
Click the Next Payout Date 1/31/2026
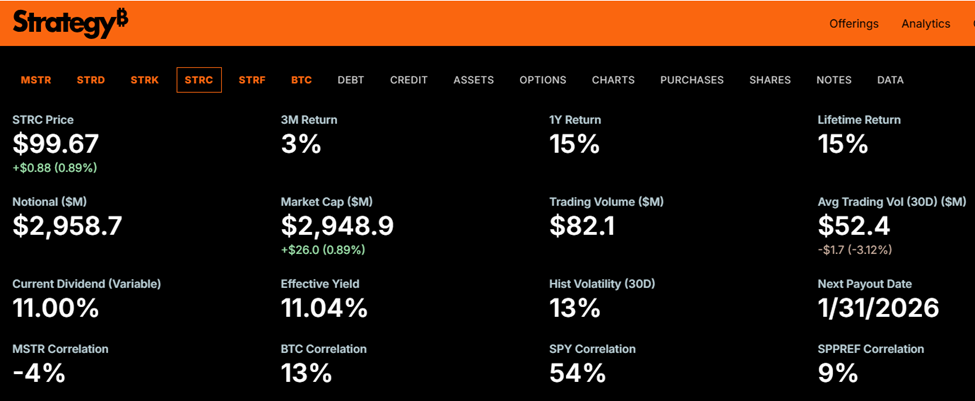click(878, 307)
